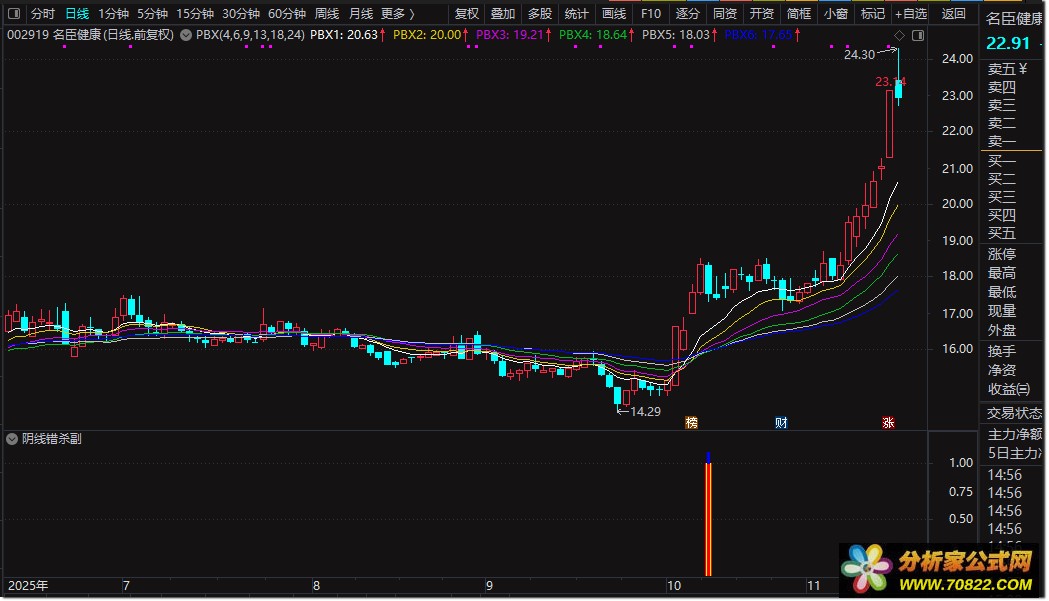Click the 开资 toolbar button
The width and height of the screenshot is (1049, 601).
click(761, 13)
